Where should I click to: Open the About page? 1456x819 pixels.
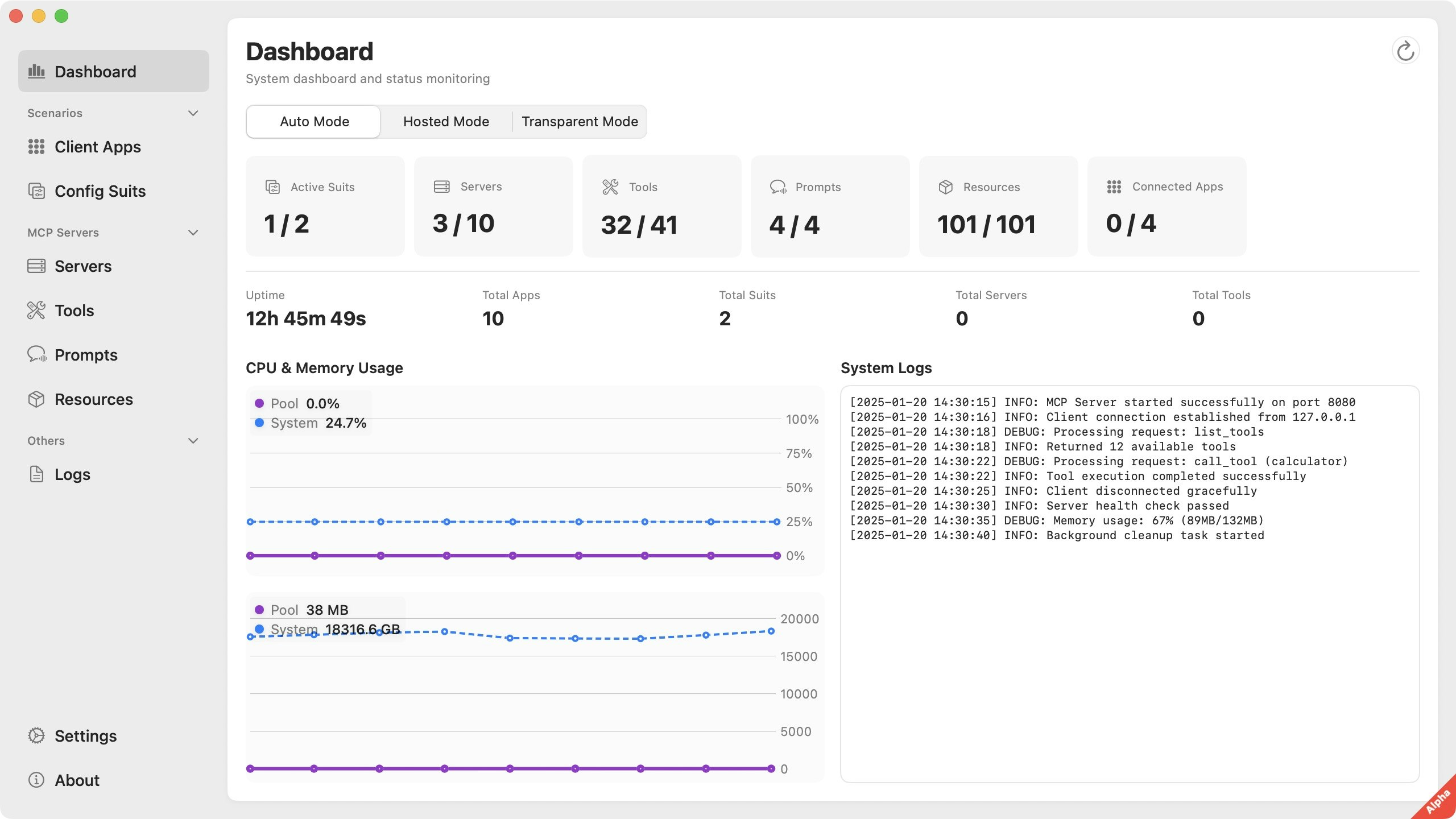[114, 780]
